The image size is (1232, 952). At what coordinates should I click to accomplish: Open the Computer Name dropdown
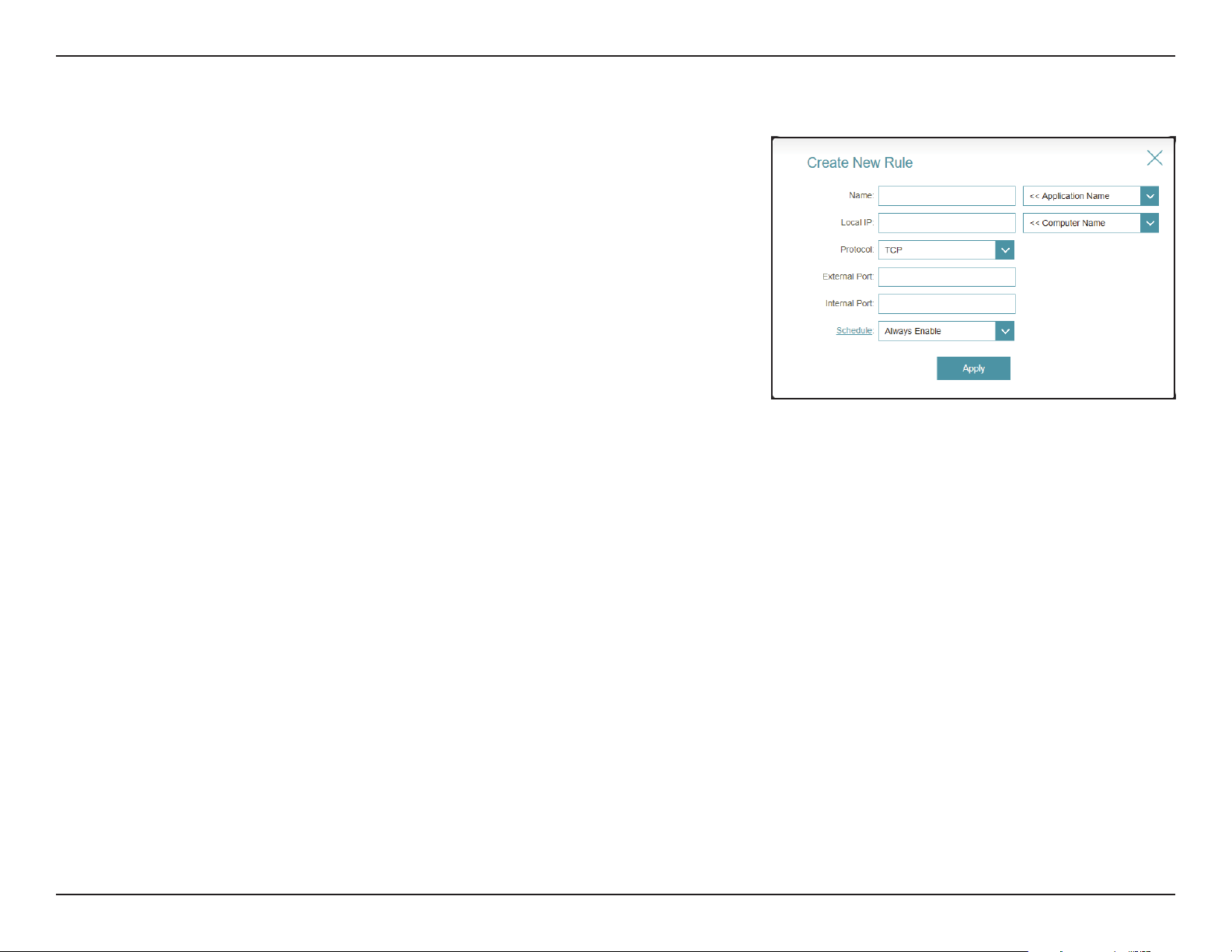pos(1091,223)
